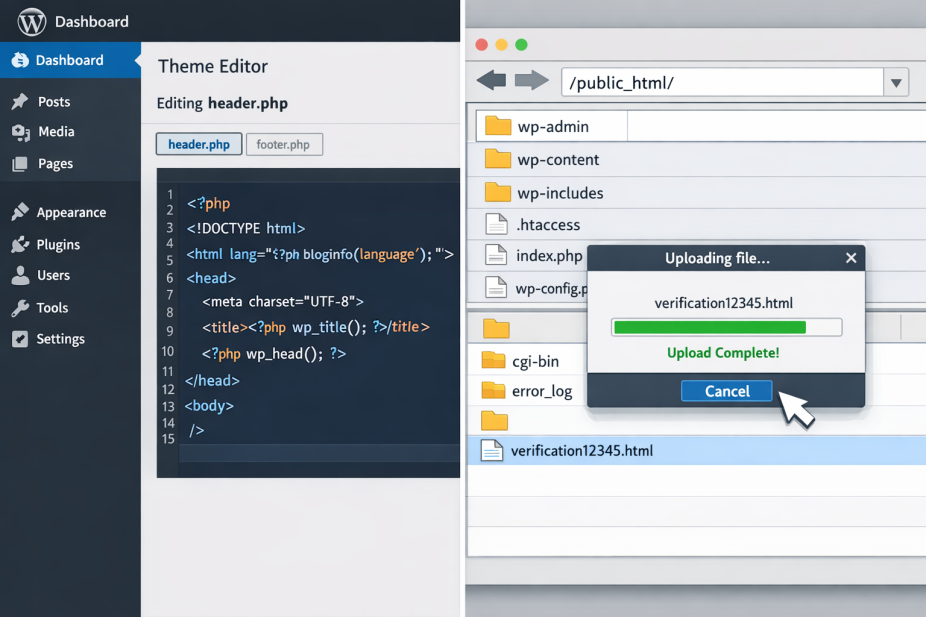Viewport: 926px width, 617px height.
Task: Select the wp-includes folder name
Action: pos(560,193)
